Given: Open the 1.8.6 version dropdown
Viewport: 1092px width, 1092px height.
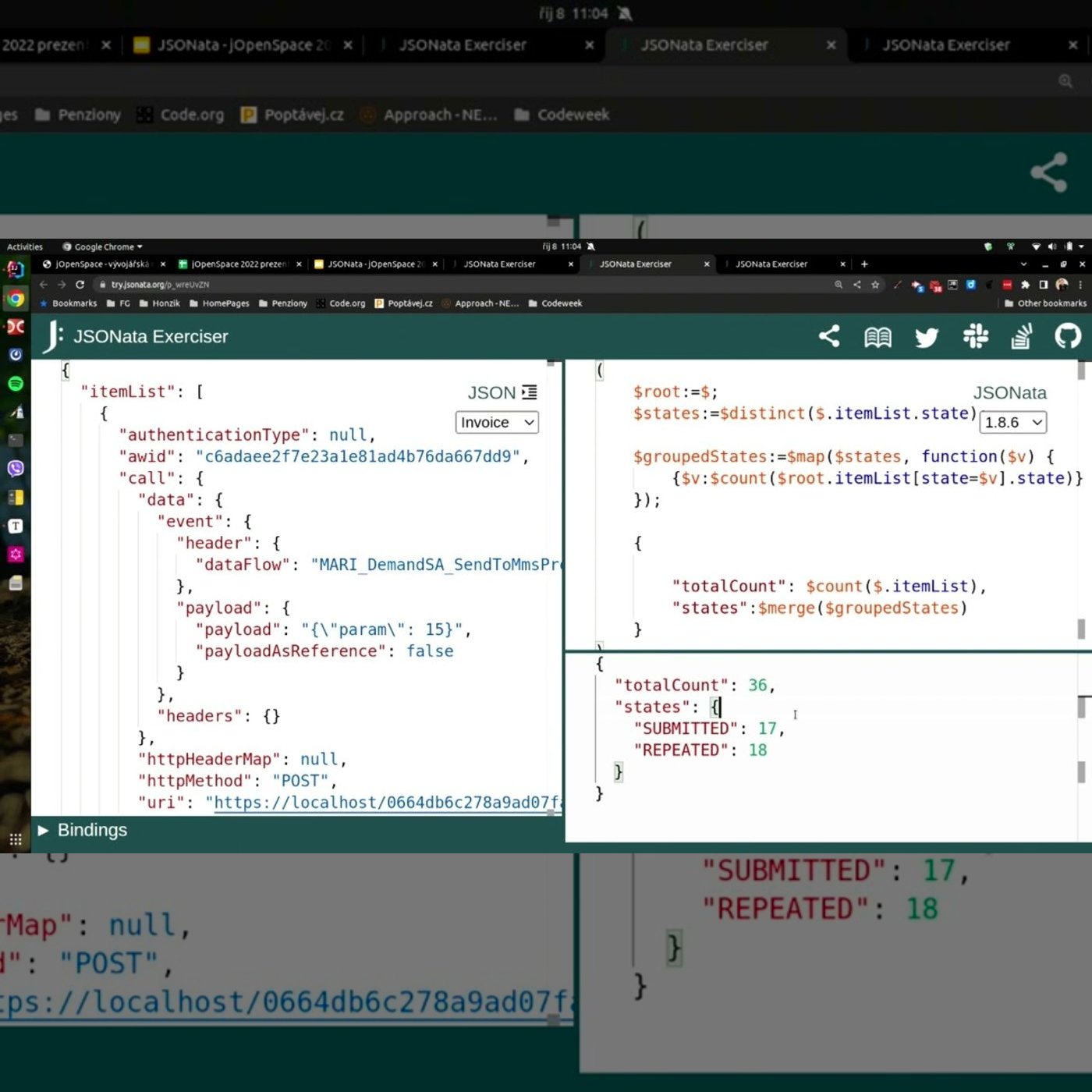Looking at the screenshot, I should coord(1012,422).
